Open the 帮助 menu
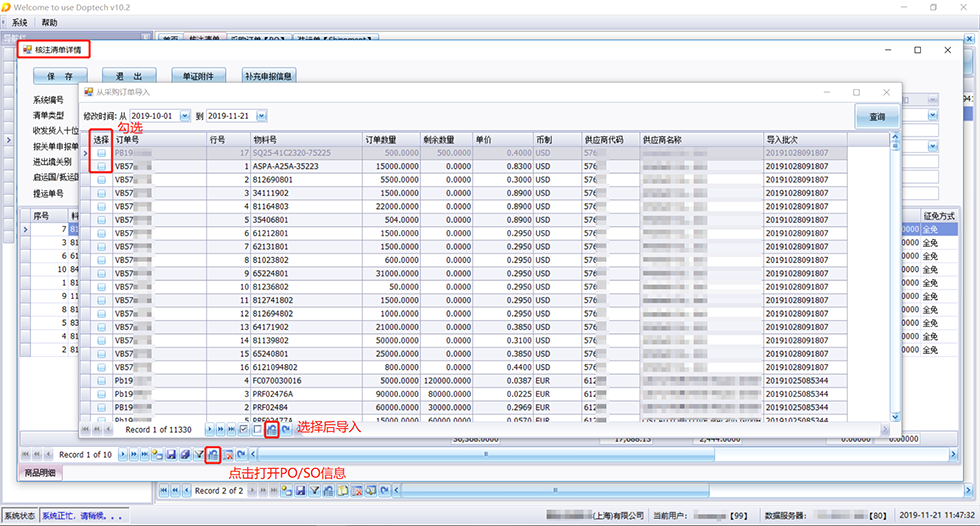The image size is (980, 526). coord(50,22)
